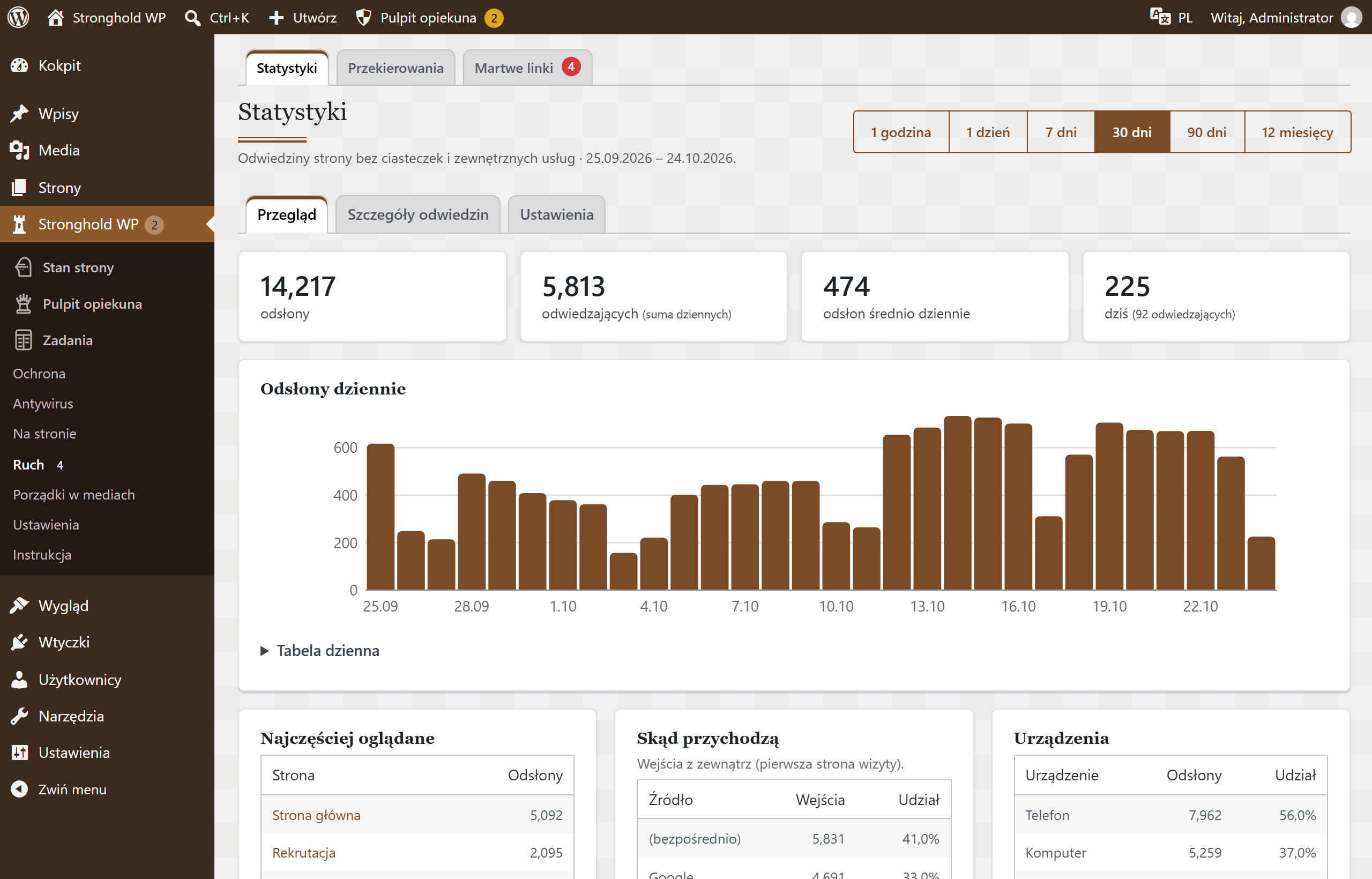This screenshot has width=1372, height=879.
Task: Click the Wpisy pin icon
Action: (x=19, y=114)
